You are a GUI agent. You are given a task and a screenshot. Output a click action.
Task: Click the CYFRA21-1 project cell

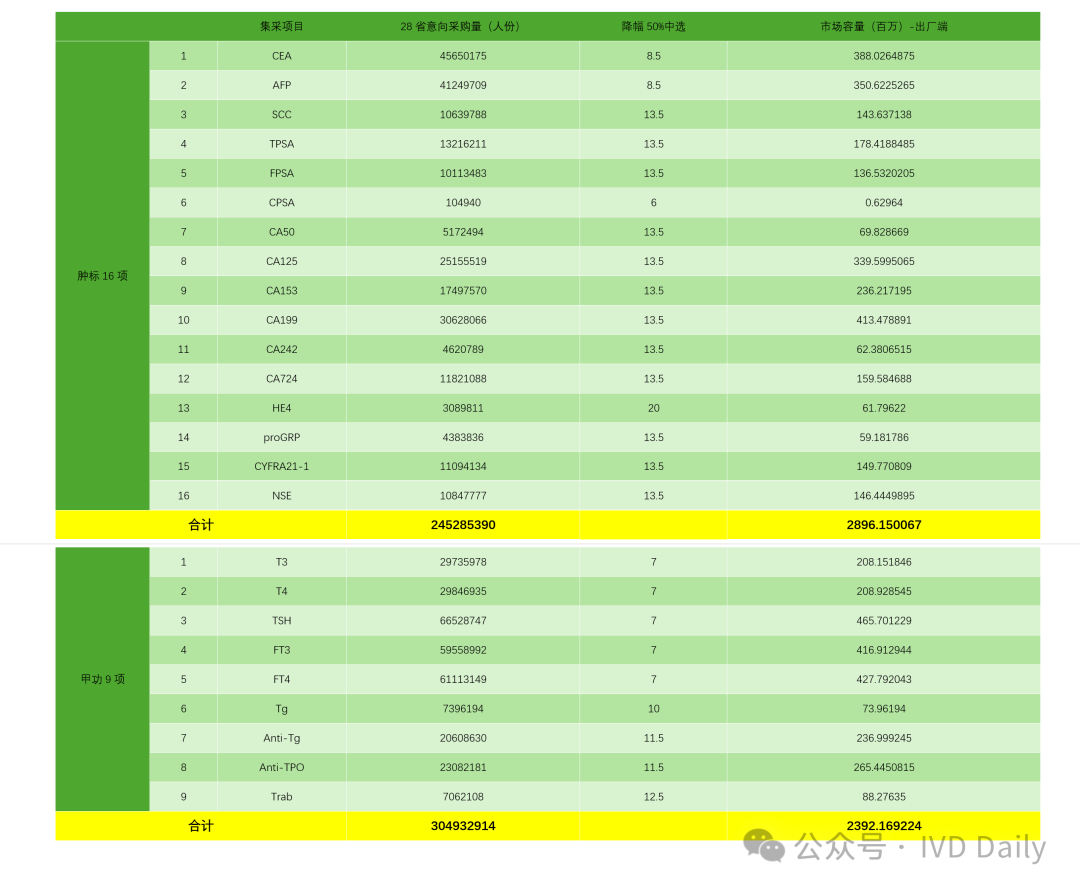(x=282, y=467)
